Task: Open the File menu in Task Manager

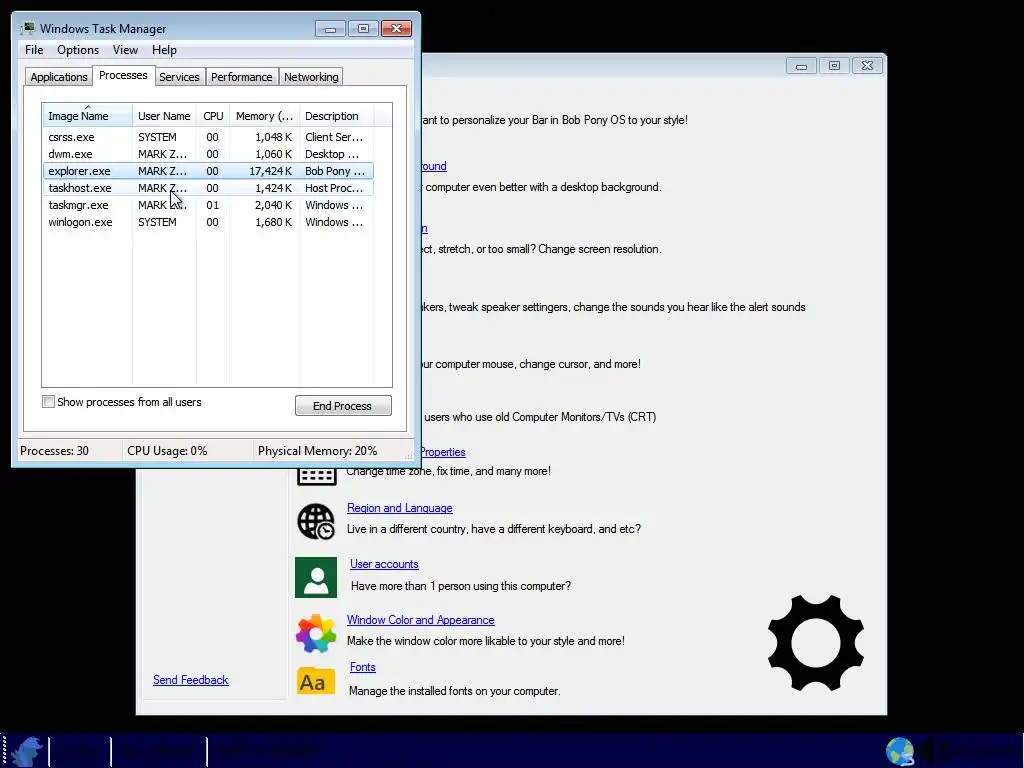Action: (34, 50)
